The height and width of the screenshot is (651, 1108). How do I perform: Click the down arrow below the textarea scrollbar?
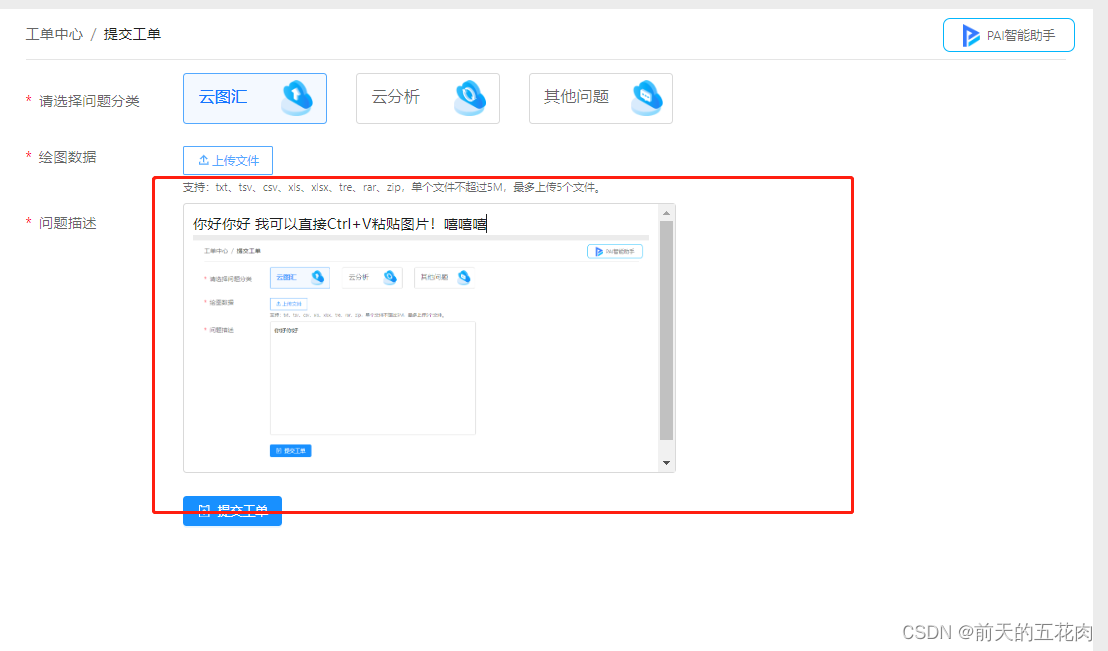point(667,462)
